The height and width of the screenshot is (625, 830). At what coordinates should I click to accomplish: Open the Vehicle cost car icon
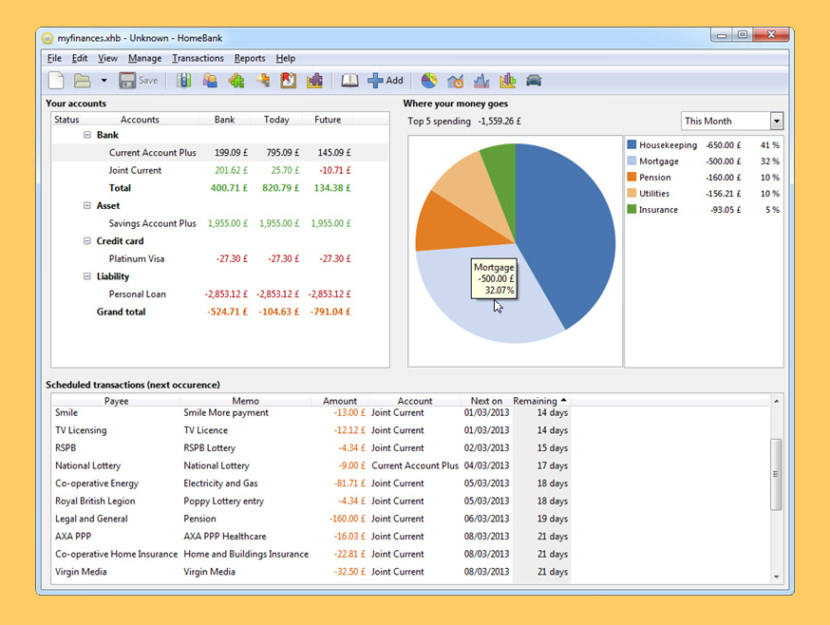(534, 80)
